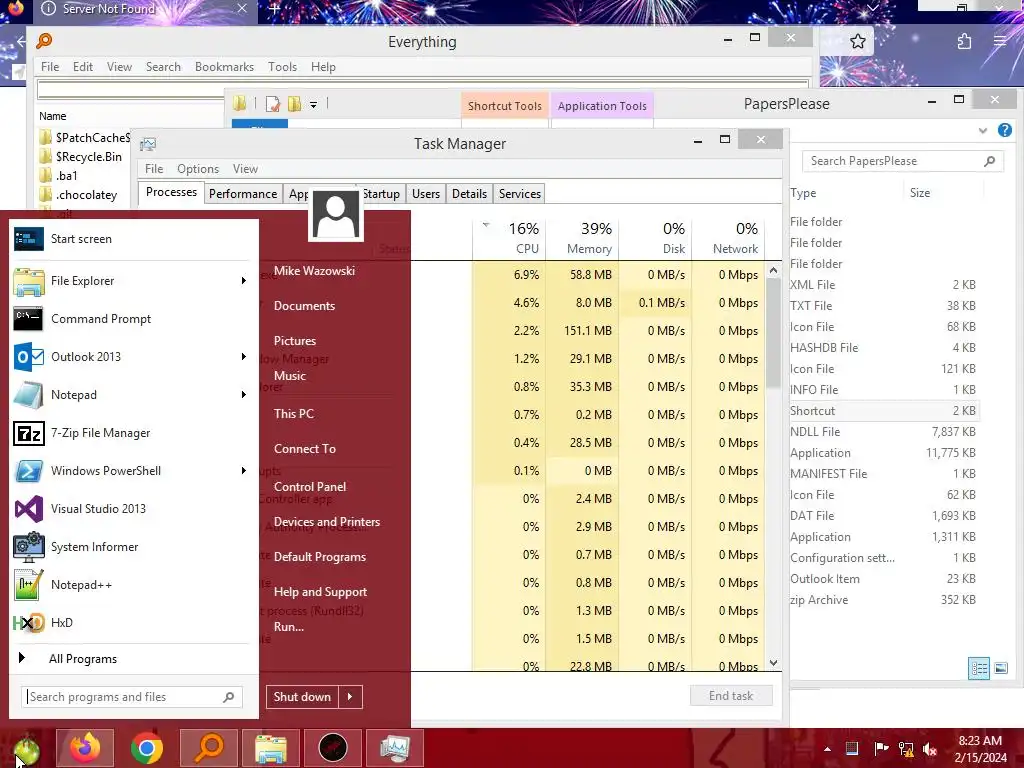
Task: Select Application Tools ribbon tab
Action: click(x=602, y=106)
